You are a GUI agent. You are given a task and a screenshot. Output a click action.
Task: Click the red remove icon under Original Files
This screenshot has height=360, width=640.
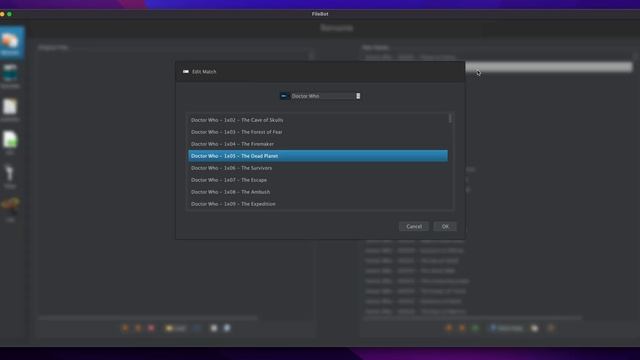[x=151, y=328]
